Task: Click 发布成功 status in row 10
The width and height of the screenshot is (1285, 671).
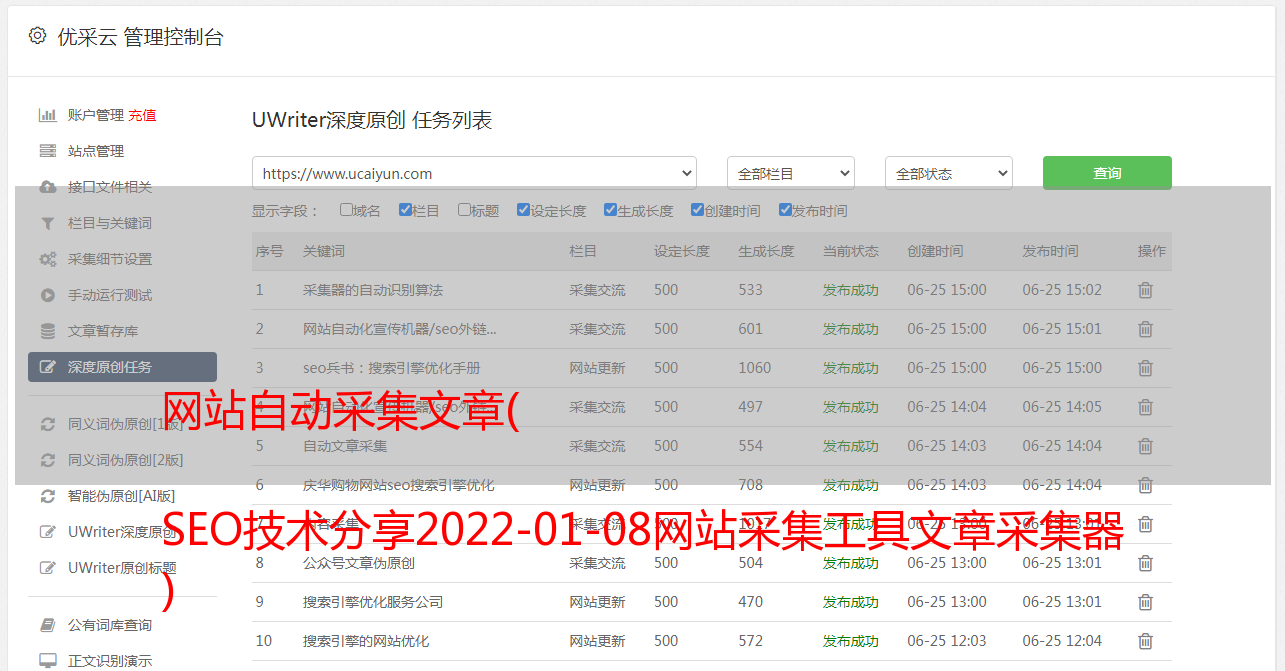Action: tap(851, 641)
